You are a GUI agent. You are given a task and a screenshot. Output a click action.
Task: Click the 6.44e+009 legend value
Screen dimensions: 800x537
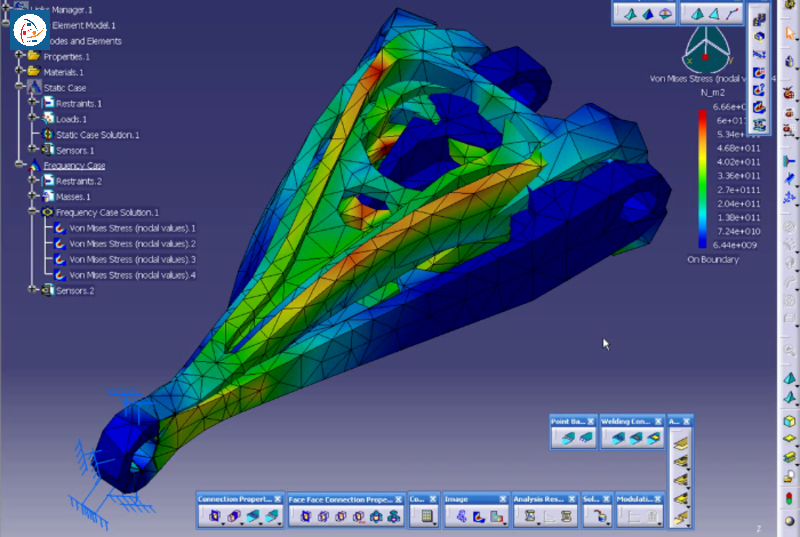click(735, 245)
